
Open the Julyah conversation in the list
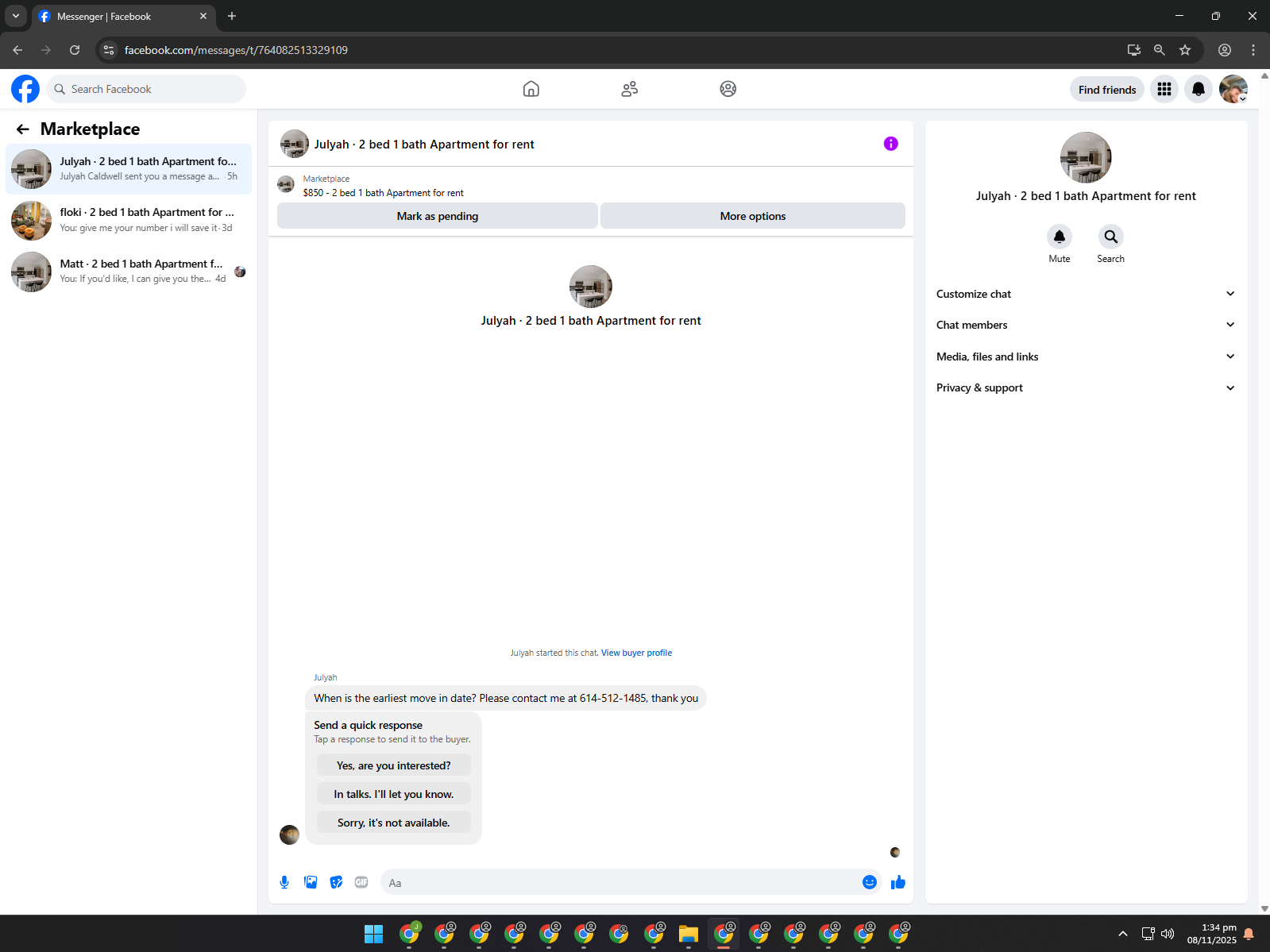(x=129, y=169)
